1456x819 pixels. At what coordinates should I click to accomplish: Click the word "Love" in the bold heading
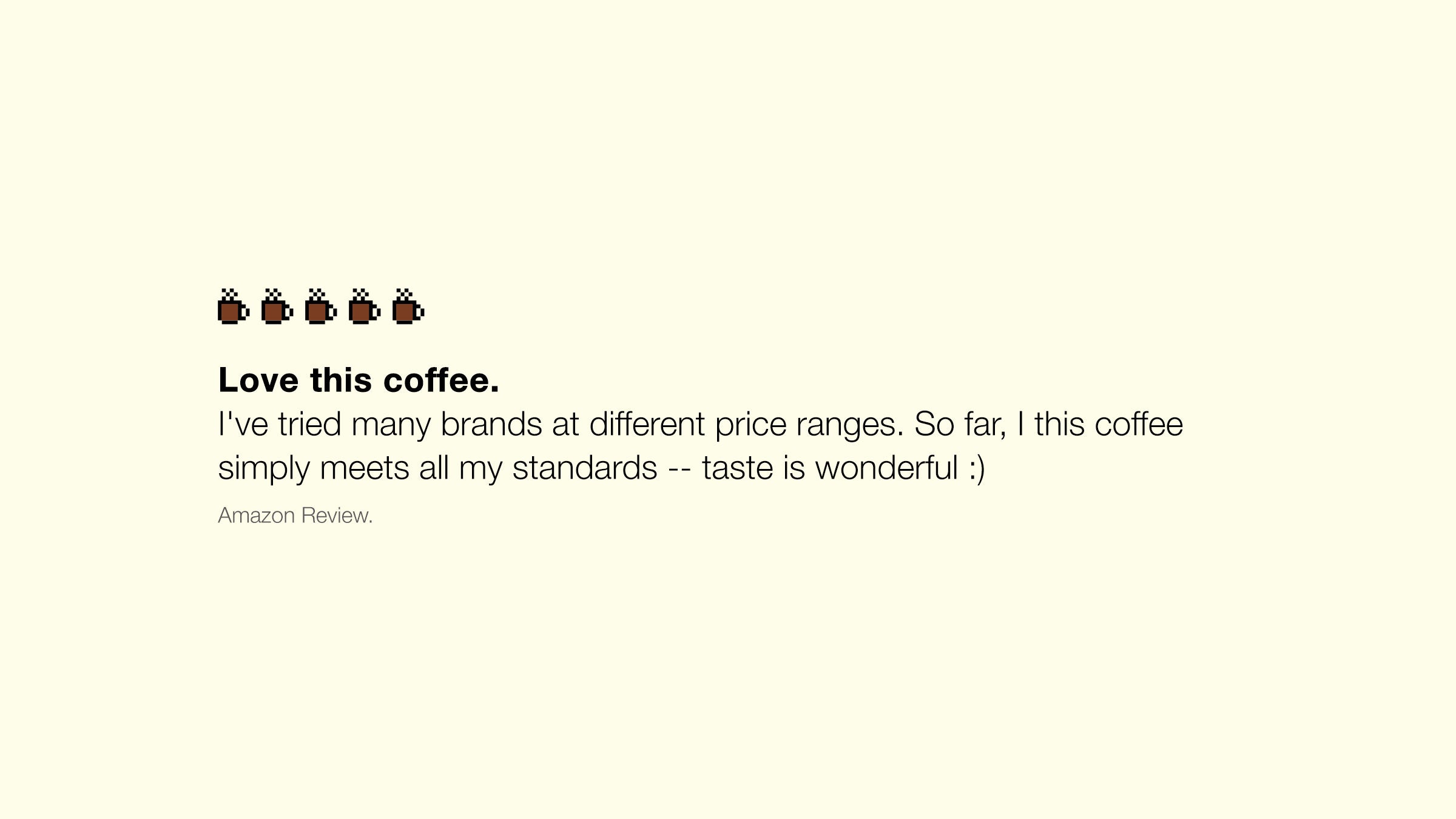258,380
